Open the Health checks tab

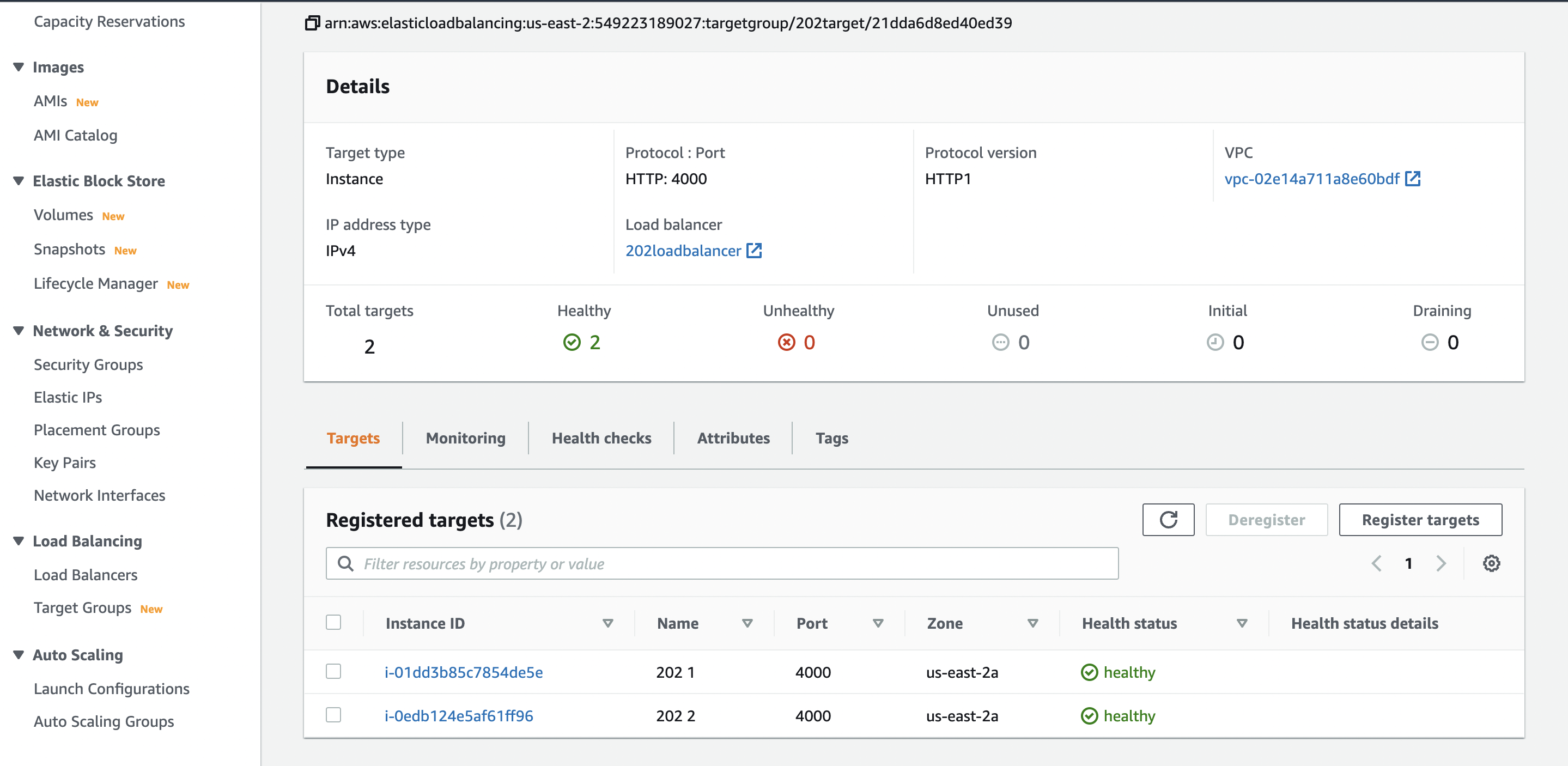tap(601, 438)
